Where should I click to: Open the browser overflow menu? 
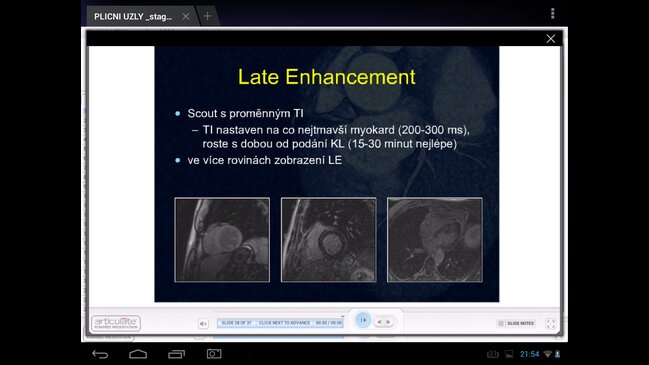[x=553, y=14]
